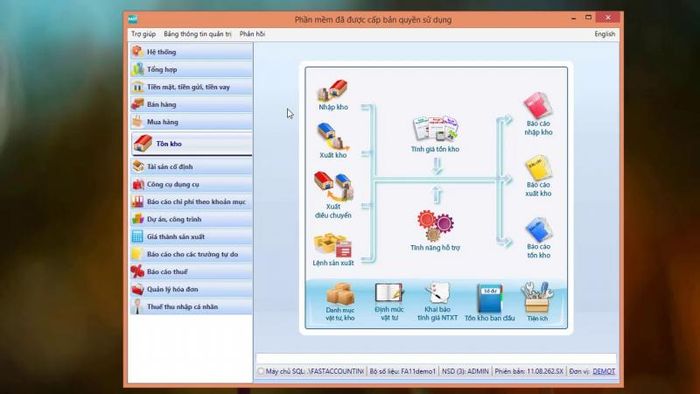Open Khai báo tính giá NTXT icon

tap(438, 293)
